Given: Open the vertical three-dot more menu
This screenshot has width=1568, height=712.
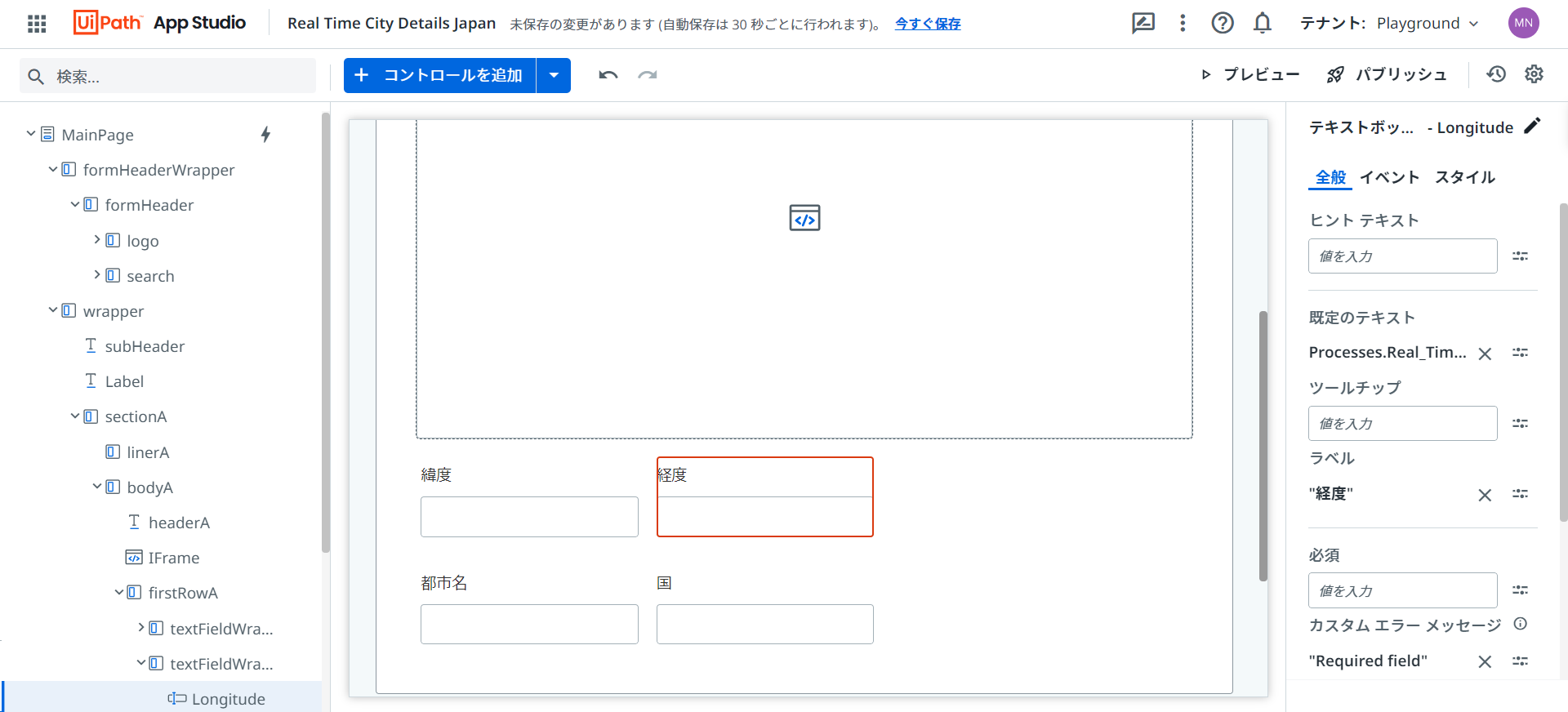Looking at the screenshot, I should [x=1183, y=23].
